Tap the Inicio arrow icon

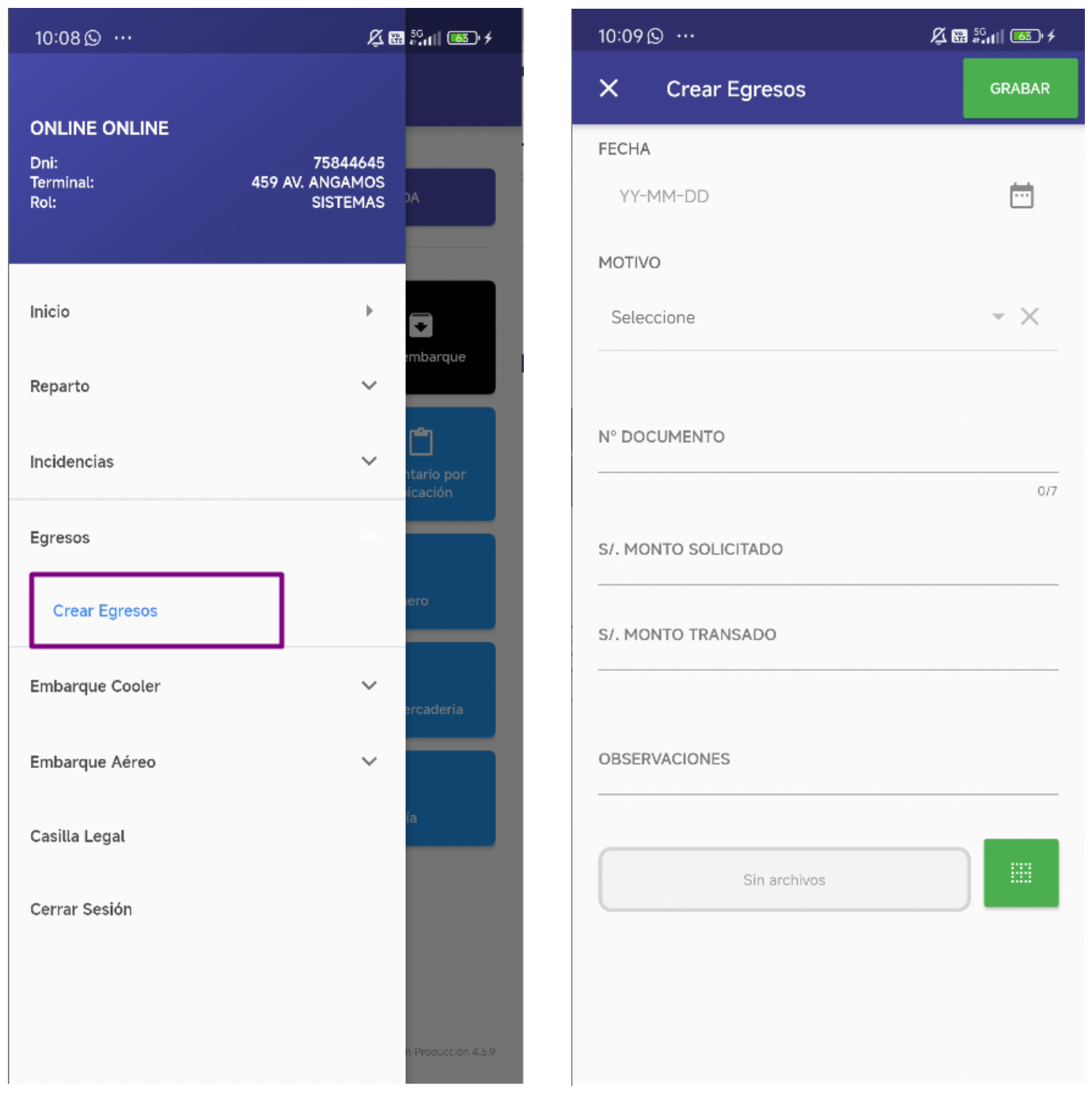(x=369, y=311)
